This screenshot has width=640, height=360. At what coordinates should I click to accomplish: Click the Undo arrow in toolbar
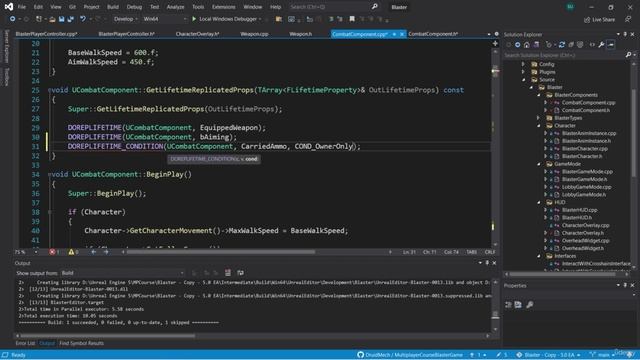coord(83,19)
